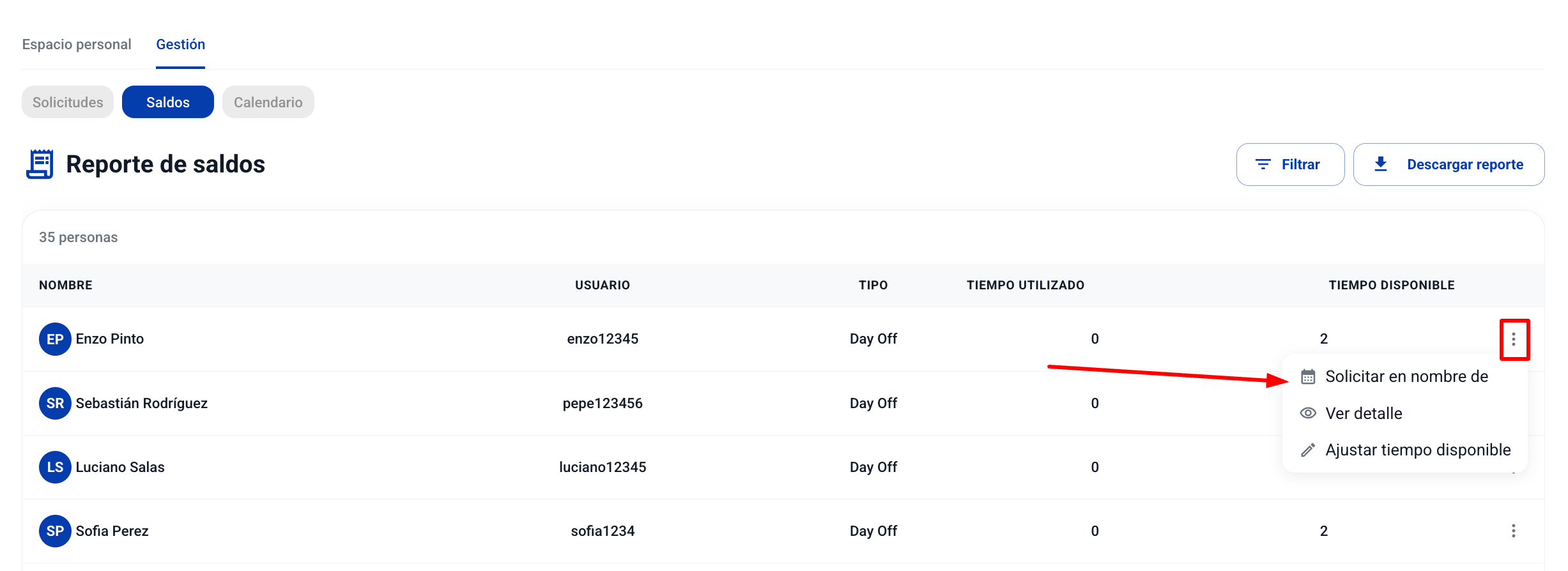Open the three-dot menu for Sofia Perez
1568x571 pixels.
tap(1513, 531)
